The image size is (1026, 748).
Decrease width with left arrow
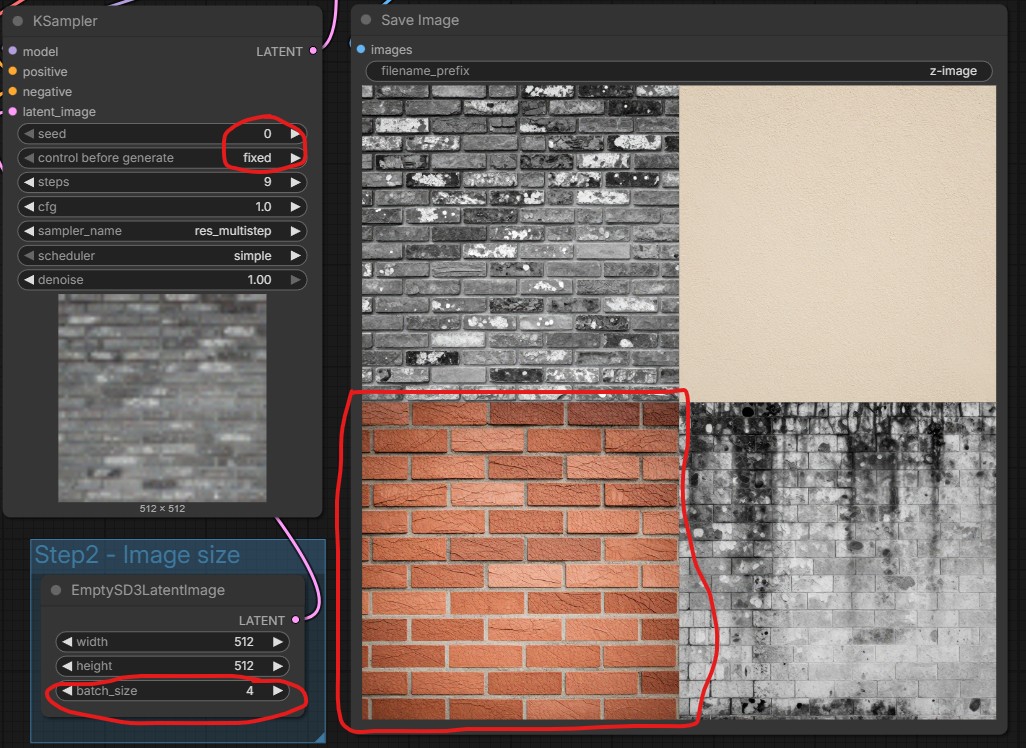pos(66,642)
